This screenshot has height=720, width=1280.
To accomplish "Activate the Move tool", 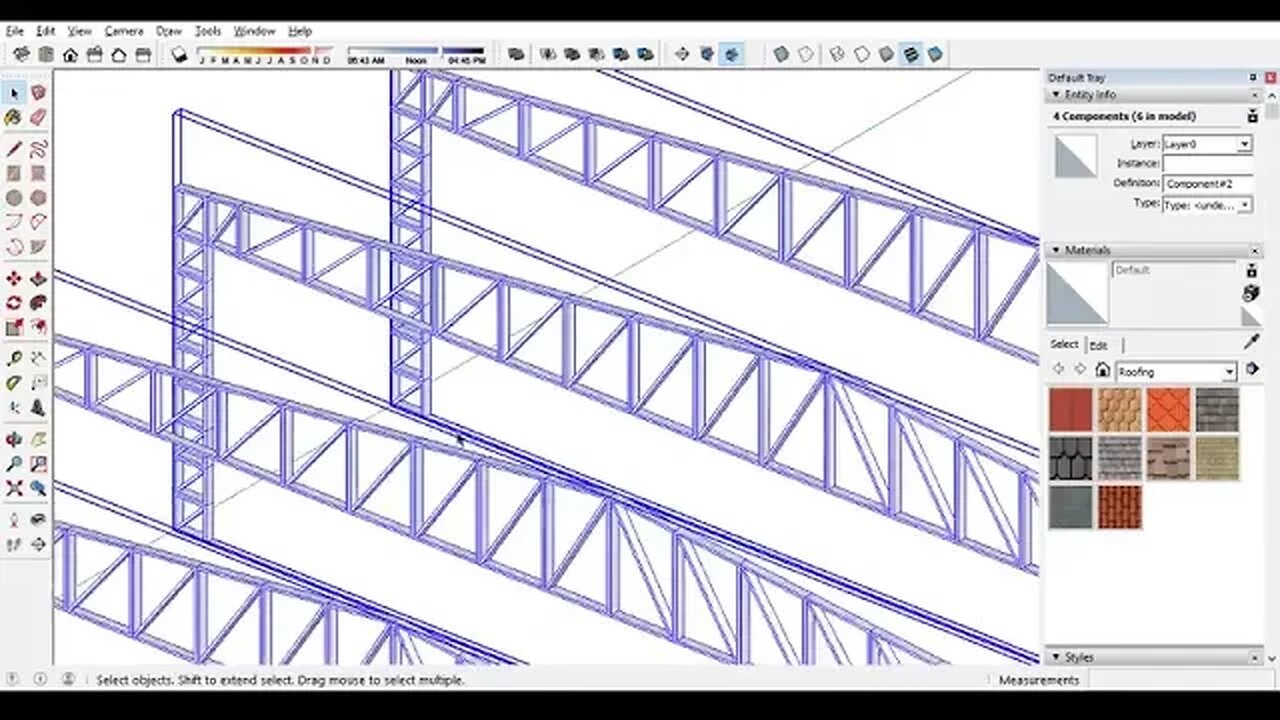I will [x=14, y=278].
